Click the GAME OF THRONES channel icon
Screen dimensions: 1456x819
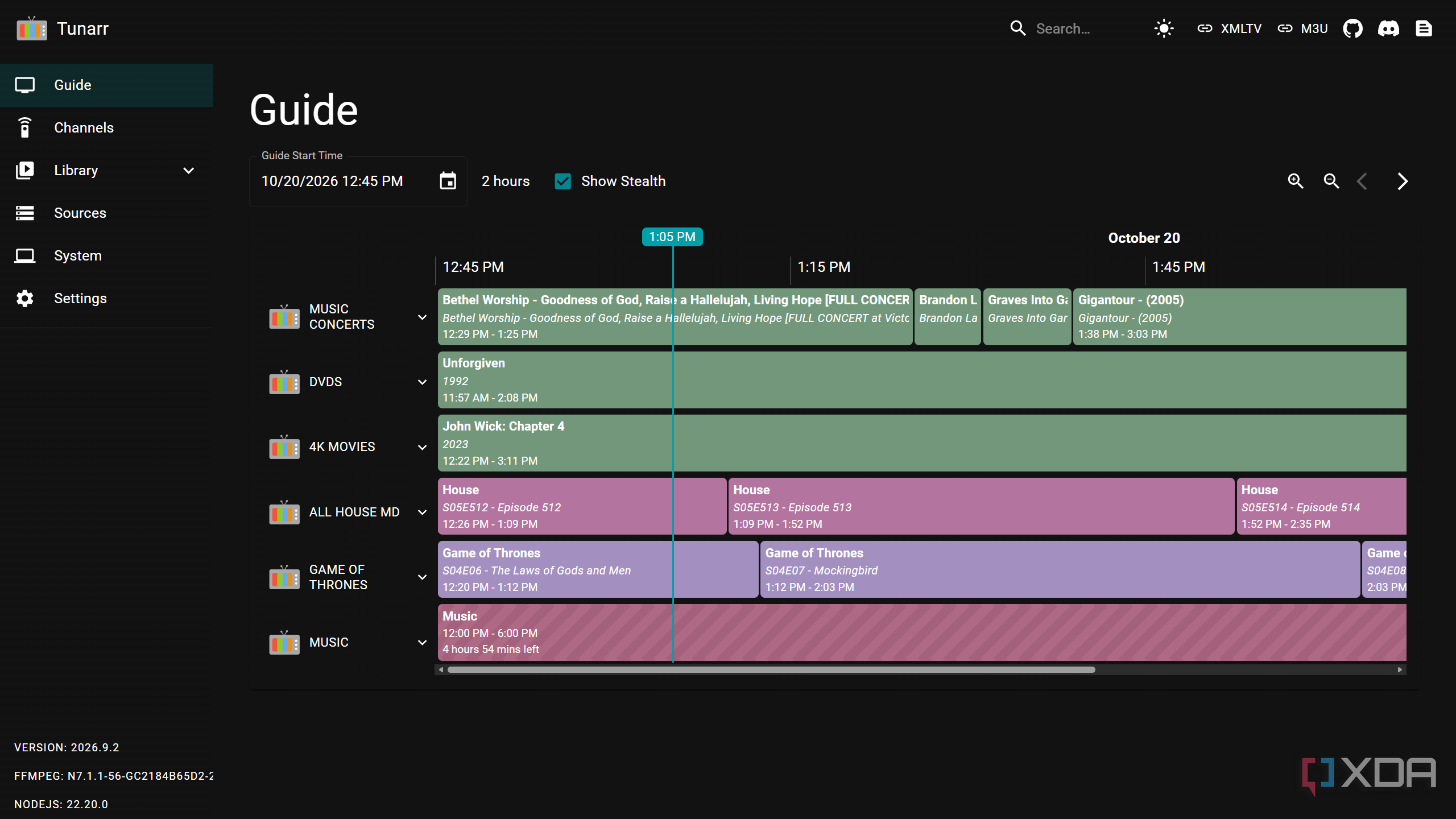click(x=284, y=577)
